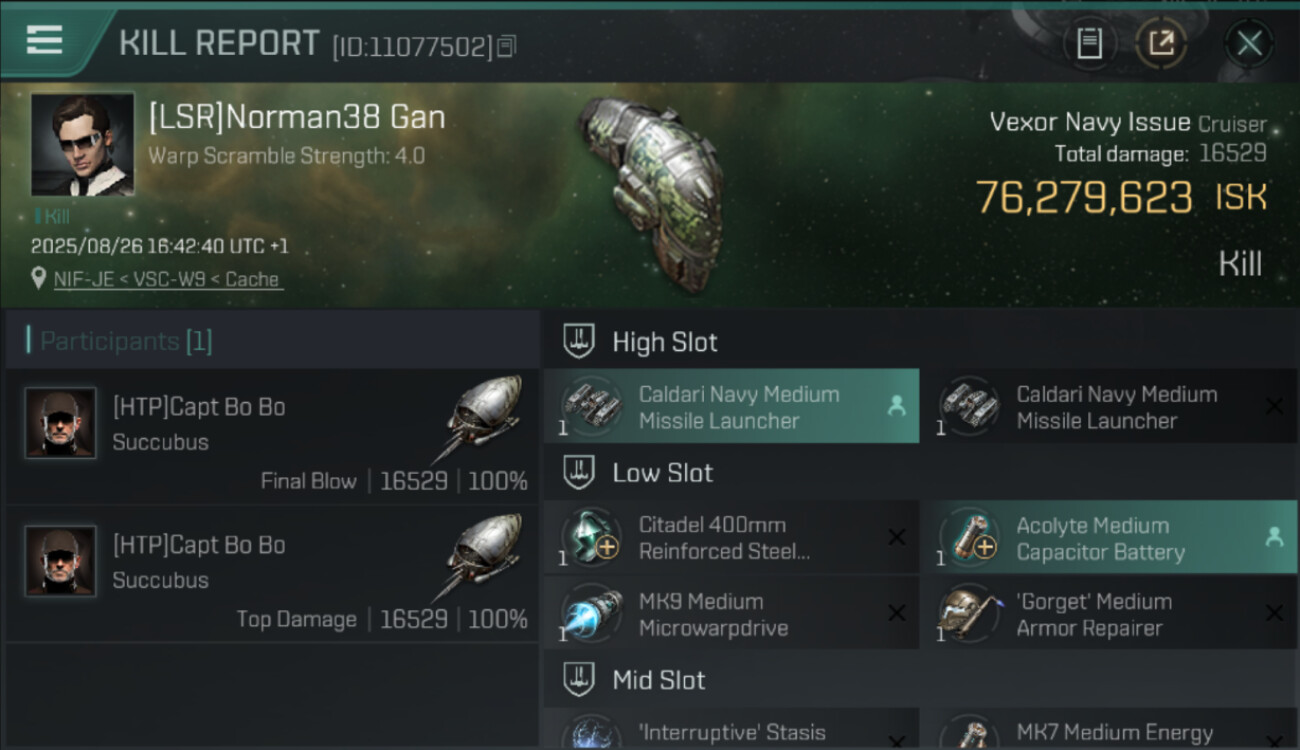The image size is (1300, 750).
Task: Select the highlighted Caldari Navy Medium Missile Launcher
Action: tap(731, 407)
